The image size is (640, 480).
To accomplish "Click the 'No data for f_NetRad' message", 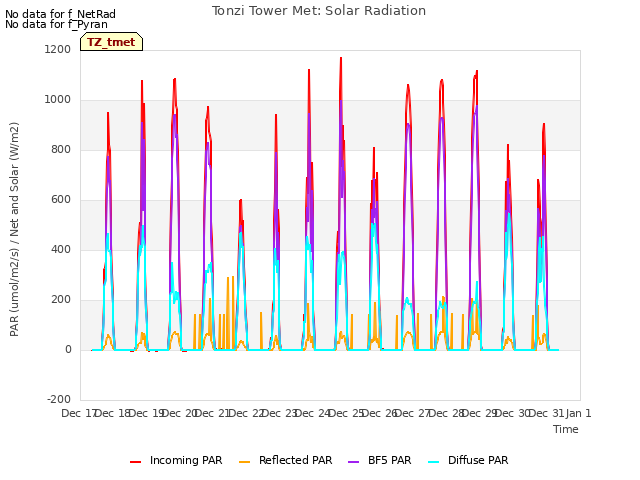I will tap(60, 14).
